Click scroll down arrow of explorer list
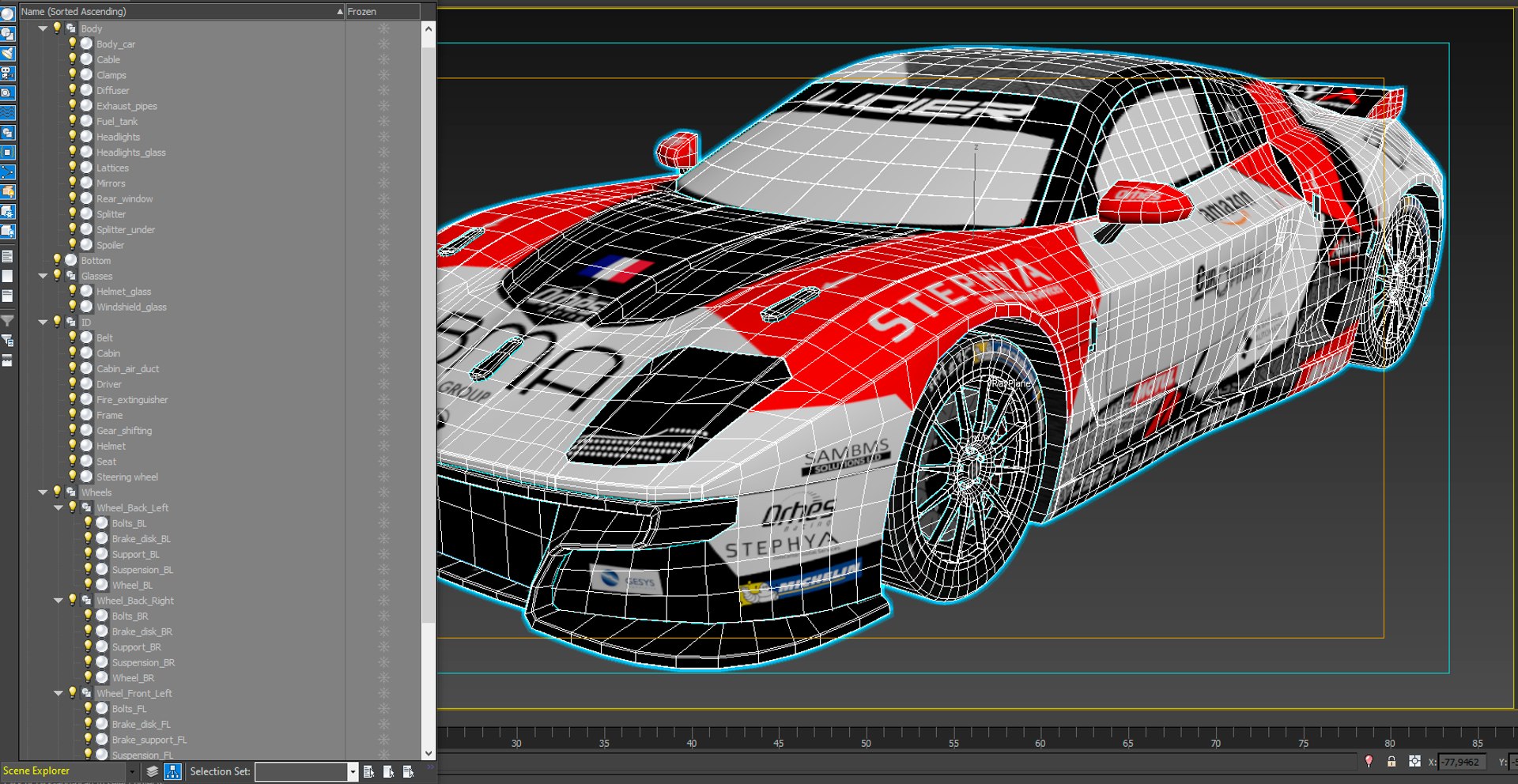Image resolution: width=1518 pixels, height=784 pixels. [x=429, y=753]
